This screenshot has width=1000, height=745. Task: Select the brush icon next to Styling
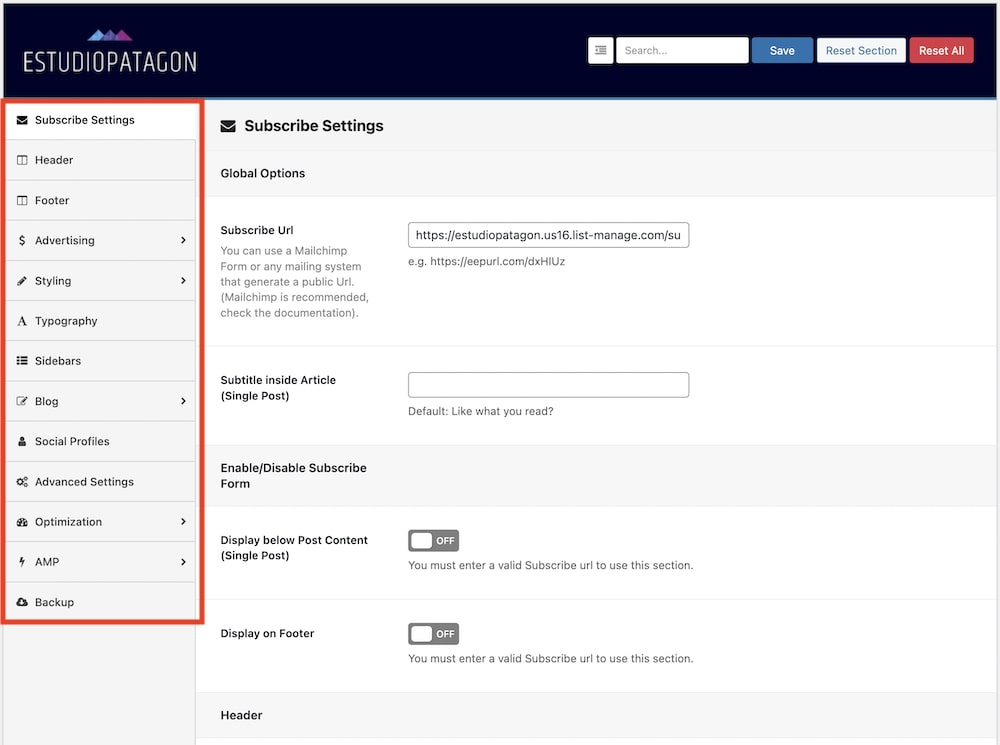coord(22,280)
